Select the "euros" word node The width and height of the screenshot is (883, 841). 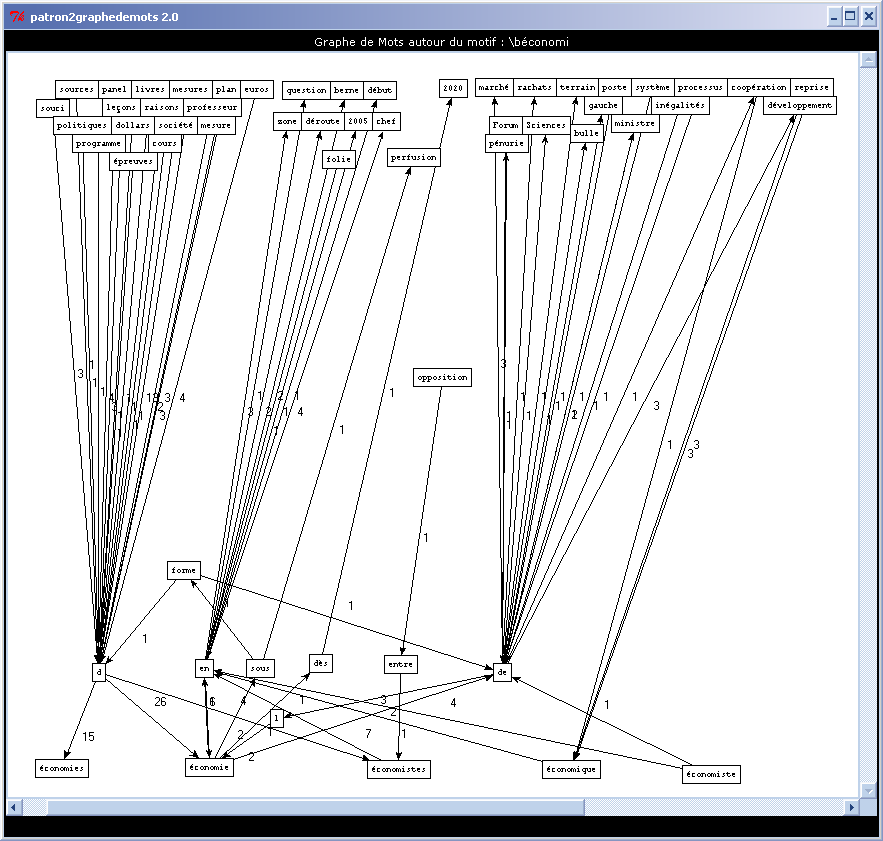pyautogui.click(x=257, y=89)
